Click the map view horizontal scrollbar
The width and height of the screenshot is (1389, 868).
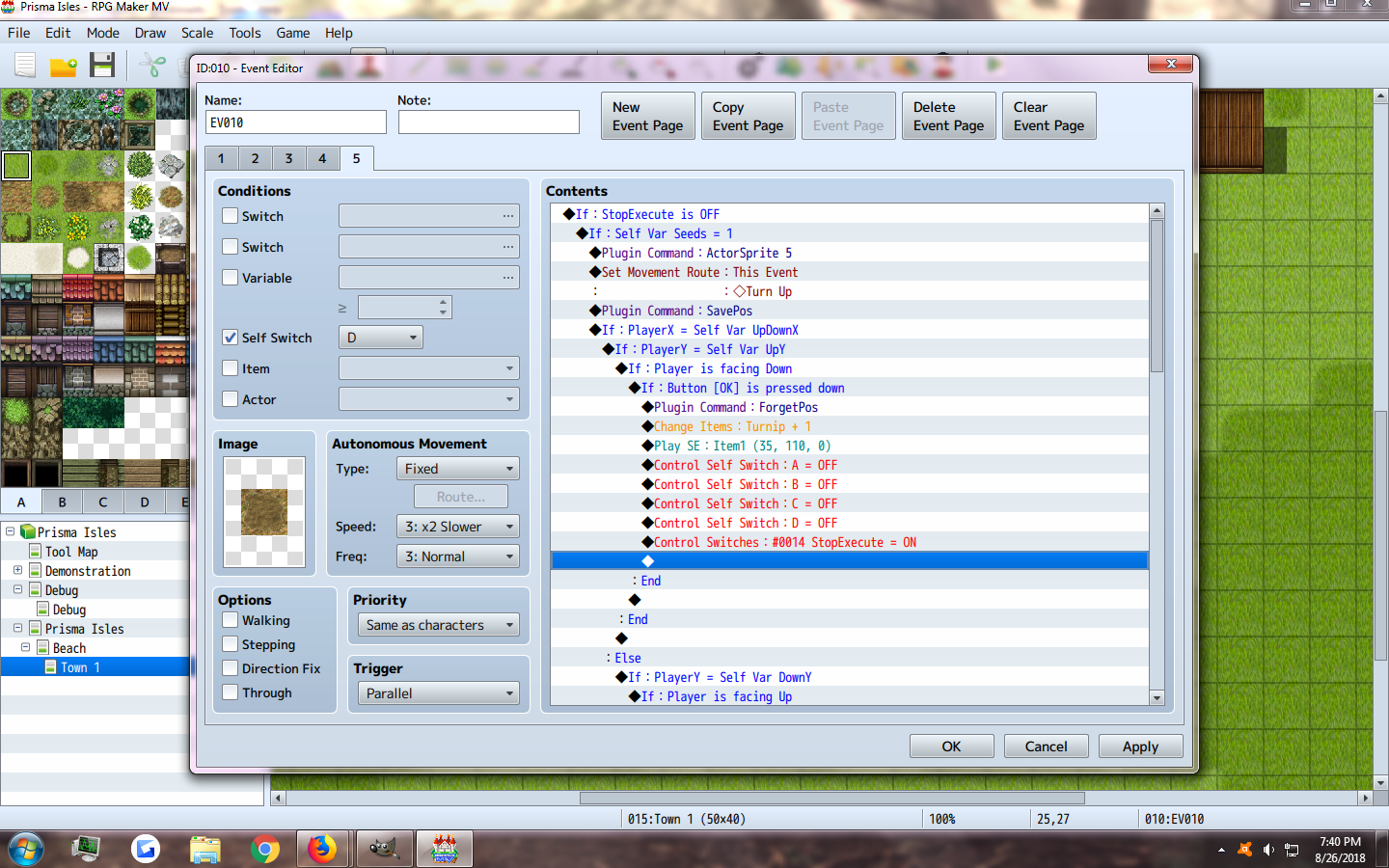click(x=831, y=798)
